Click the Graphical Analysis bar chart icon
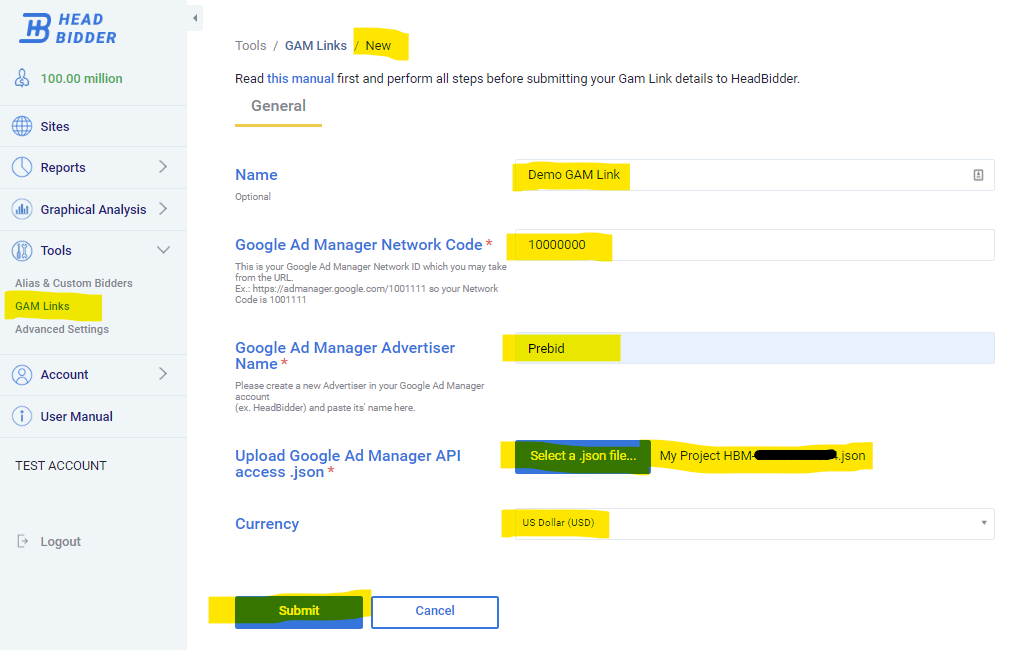 (22, 210)
